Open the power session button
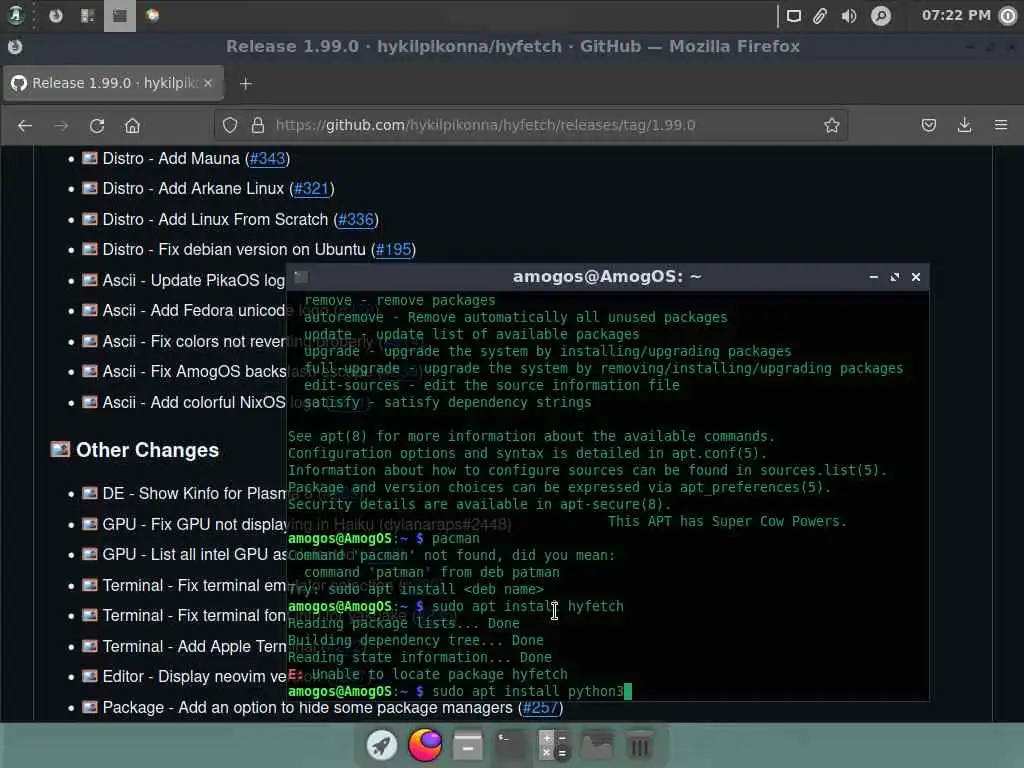This screenshot has width=1024, height=768. (x=1008, y=16)
